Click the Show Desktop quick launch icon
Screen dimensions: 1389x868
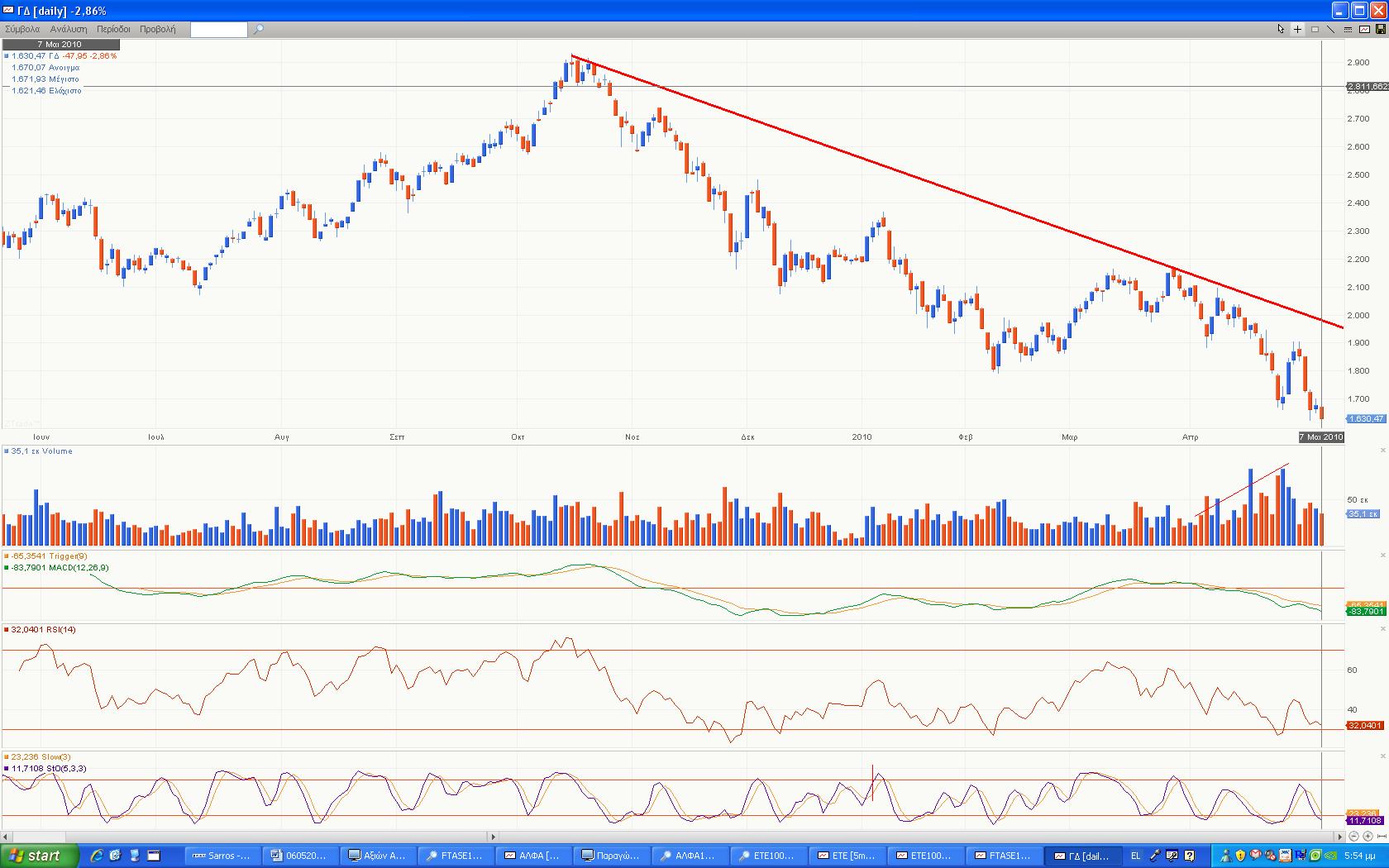(134, 856)
